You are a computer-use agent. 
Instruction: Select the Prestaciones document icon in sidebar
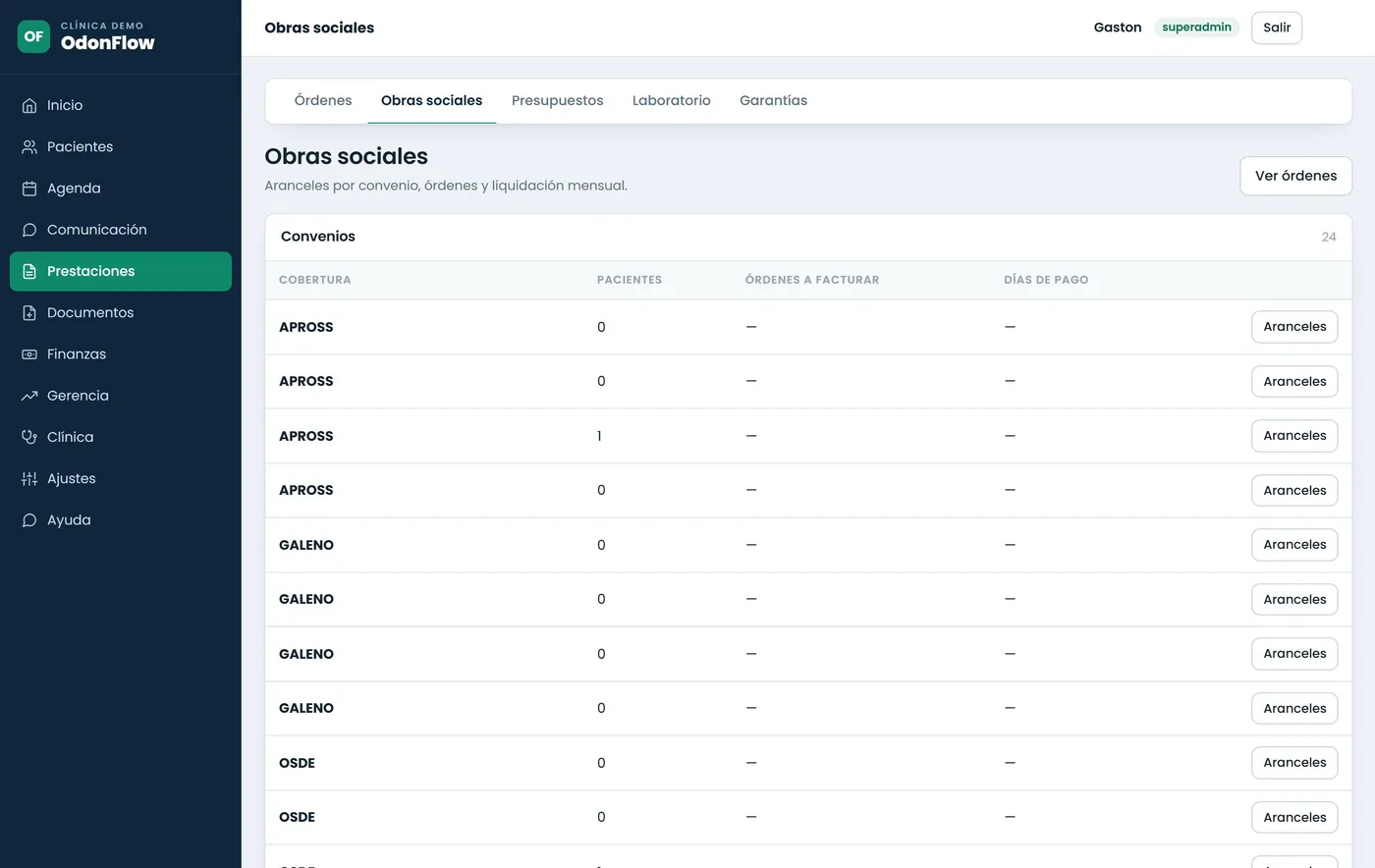29,271
